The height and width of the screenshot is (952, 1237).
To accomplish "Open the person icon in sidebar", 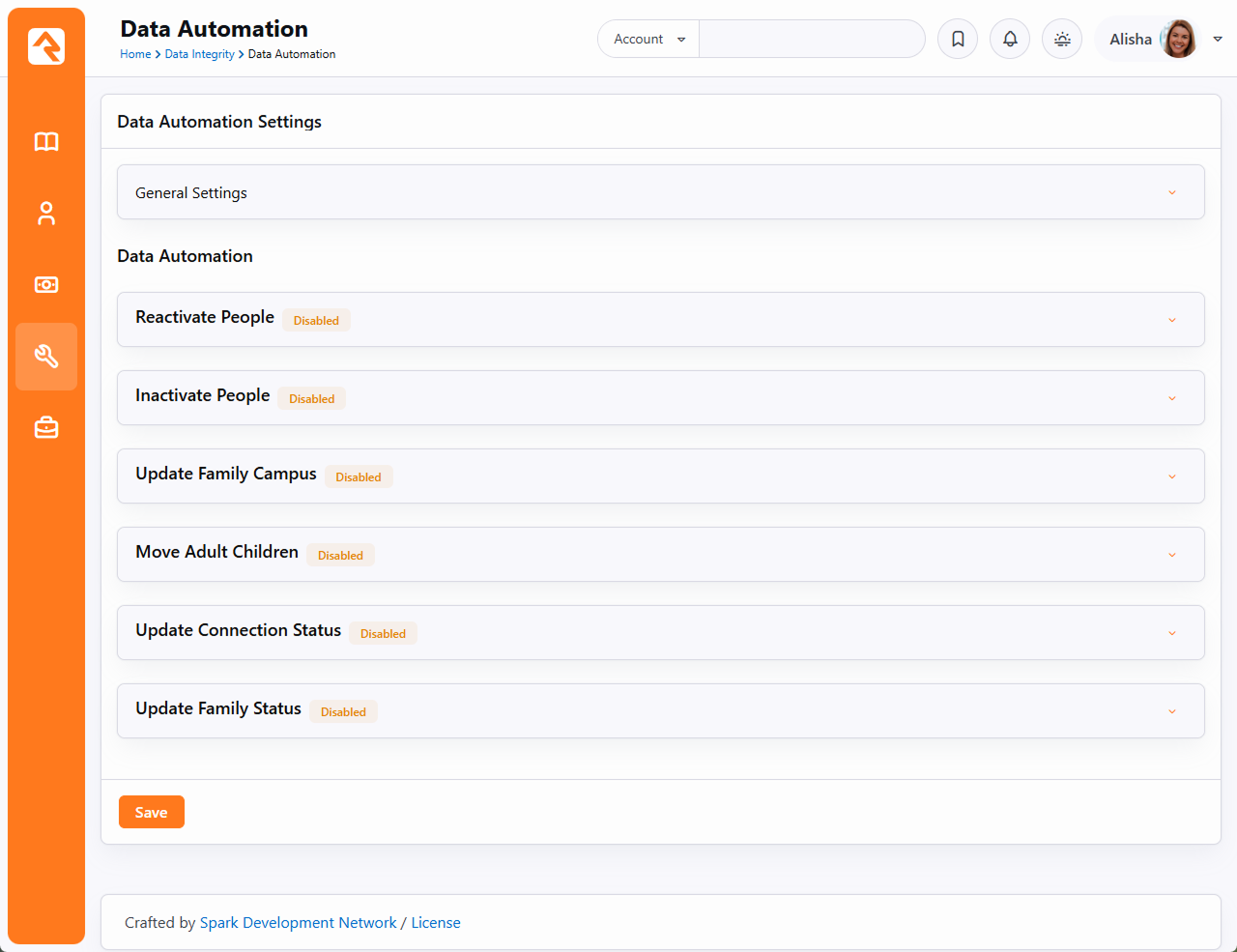I will point(46,214).
